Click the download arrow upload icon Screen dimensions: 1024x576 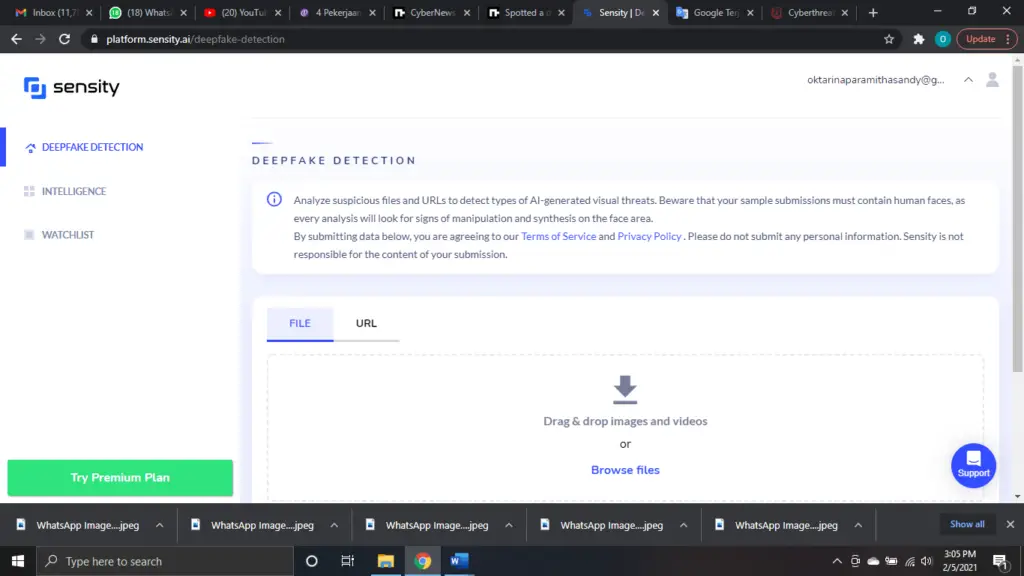click(625, 389)
